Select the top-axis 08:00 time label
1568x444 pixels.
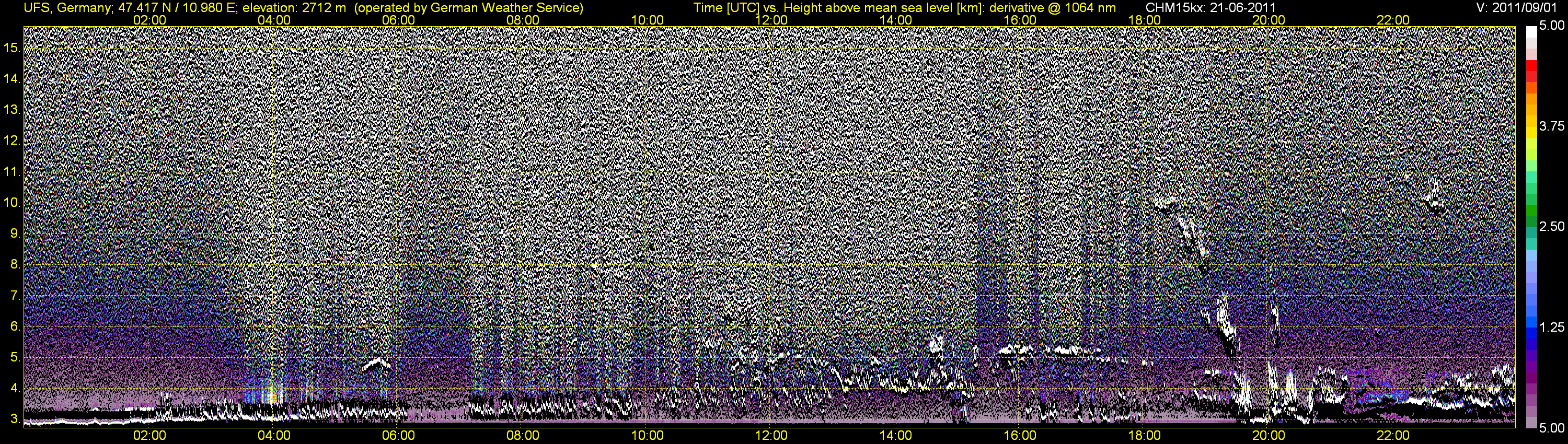[523, 20]
